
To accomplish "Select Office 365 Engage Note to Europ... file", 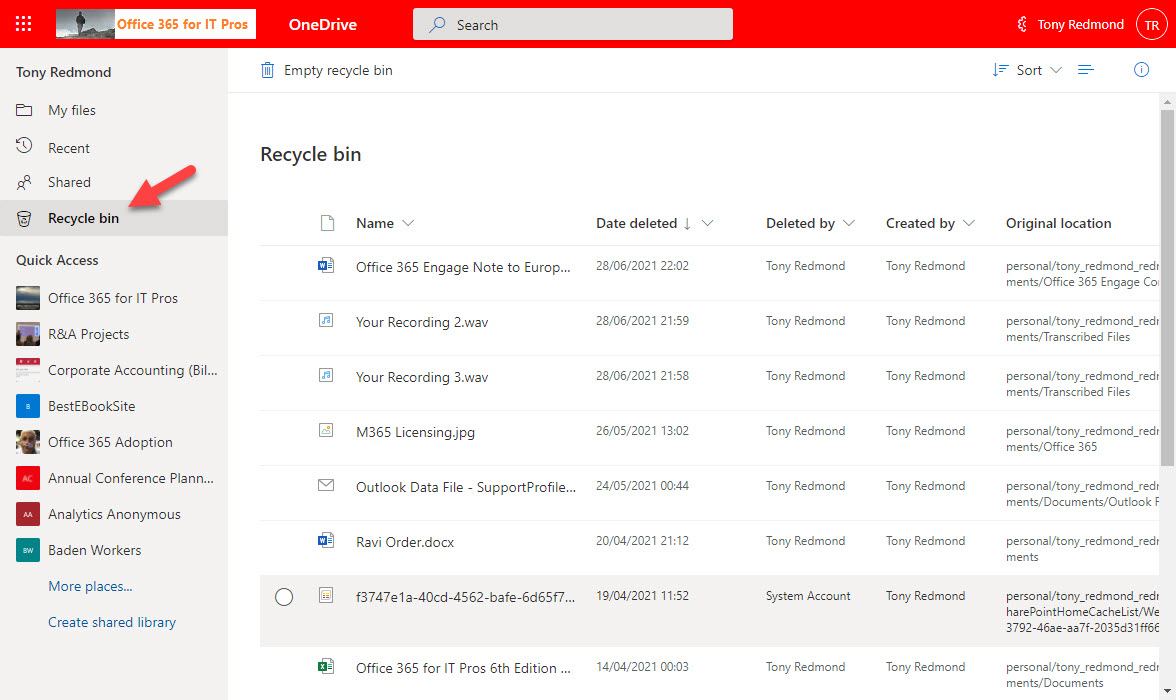I will click(463, 267).
